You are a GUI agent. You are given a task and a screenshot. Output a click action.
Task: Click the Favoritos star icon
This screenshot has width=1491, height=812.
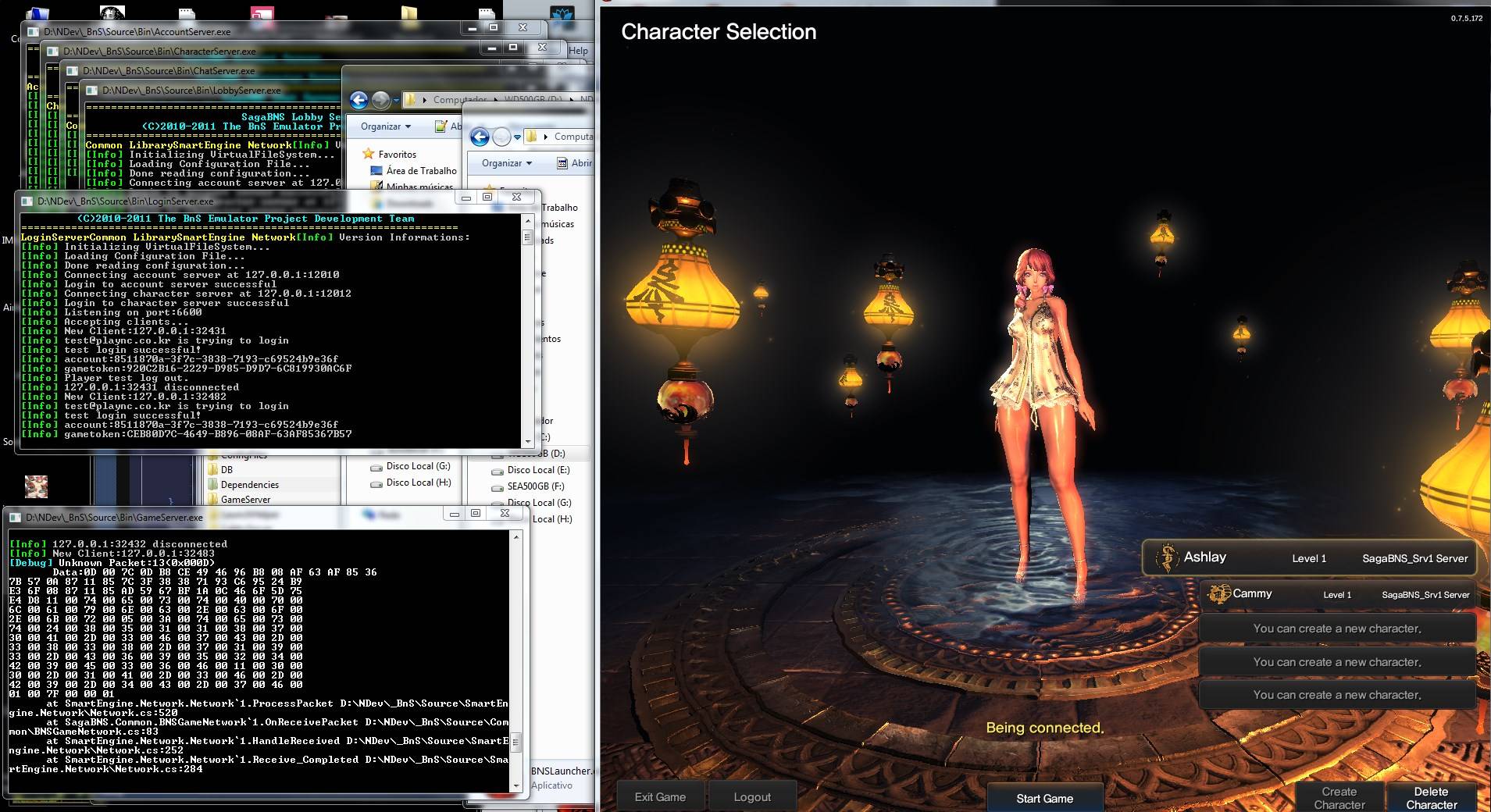click(x=368, y=154)
